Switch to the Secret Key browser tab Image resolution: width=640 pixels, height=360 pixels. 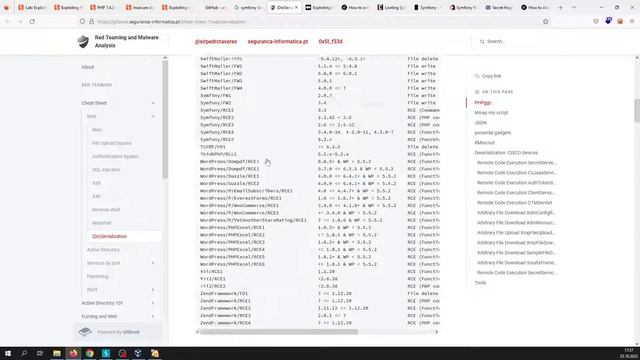click(500, 7)
